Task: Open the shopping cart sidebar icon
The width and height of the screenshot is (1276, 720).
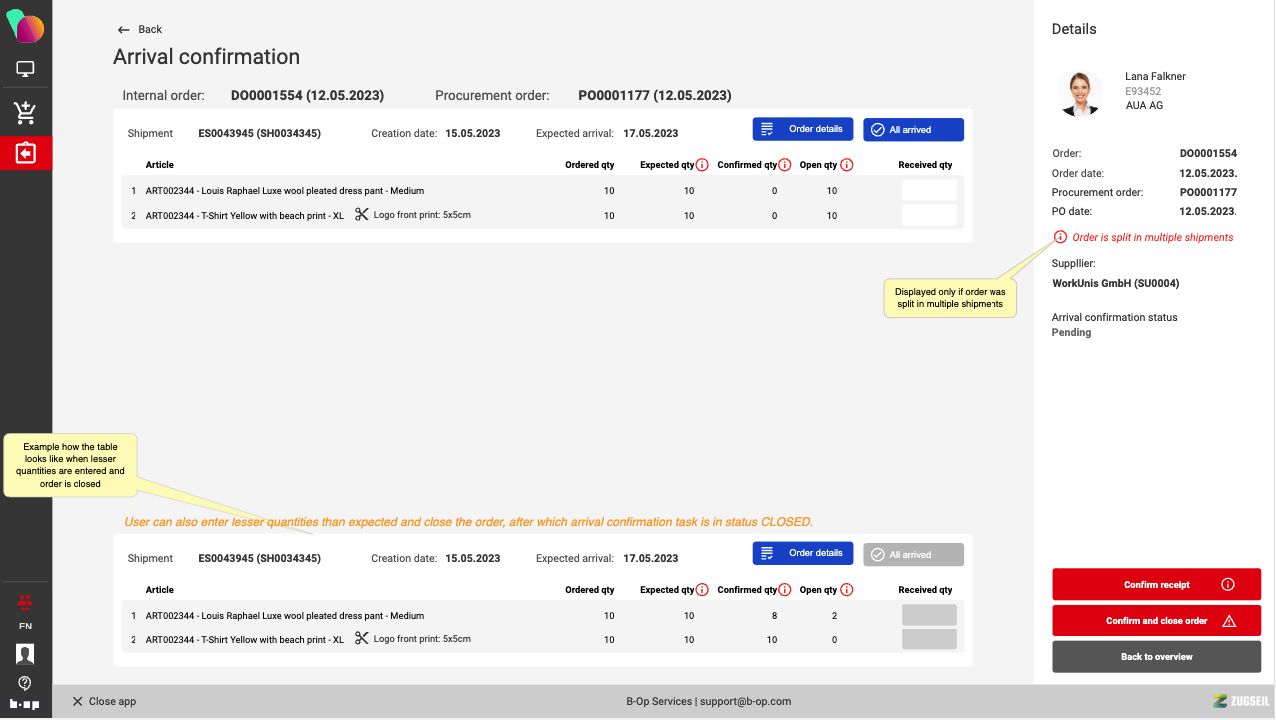Action: (x=25, y=112)
